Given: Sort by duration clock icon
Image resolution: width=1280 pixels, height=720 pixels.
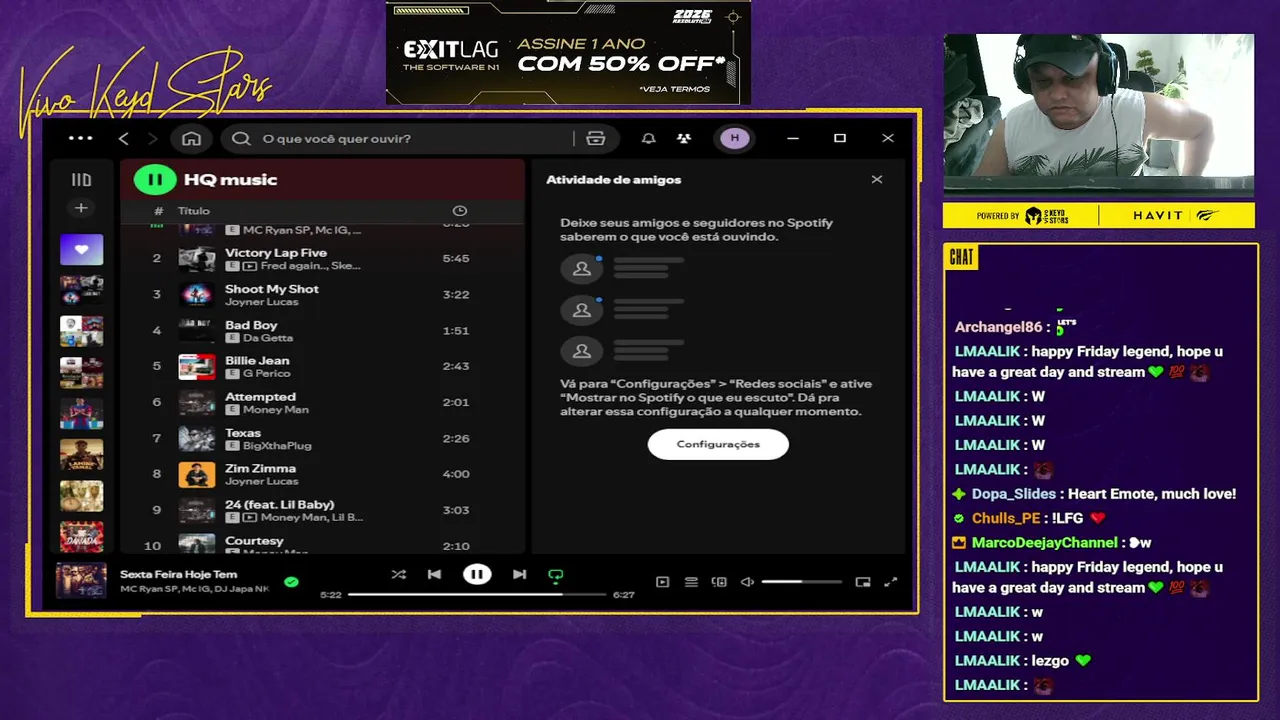Looking at the screenshot, I should point(460,211).
